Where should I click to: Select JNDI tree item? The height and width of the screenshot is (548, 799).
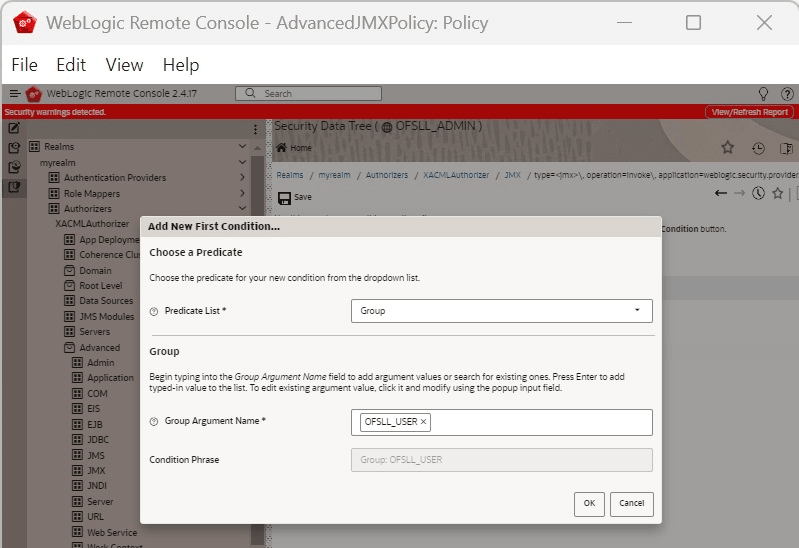97,485
